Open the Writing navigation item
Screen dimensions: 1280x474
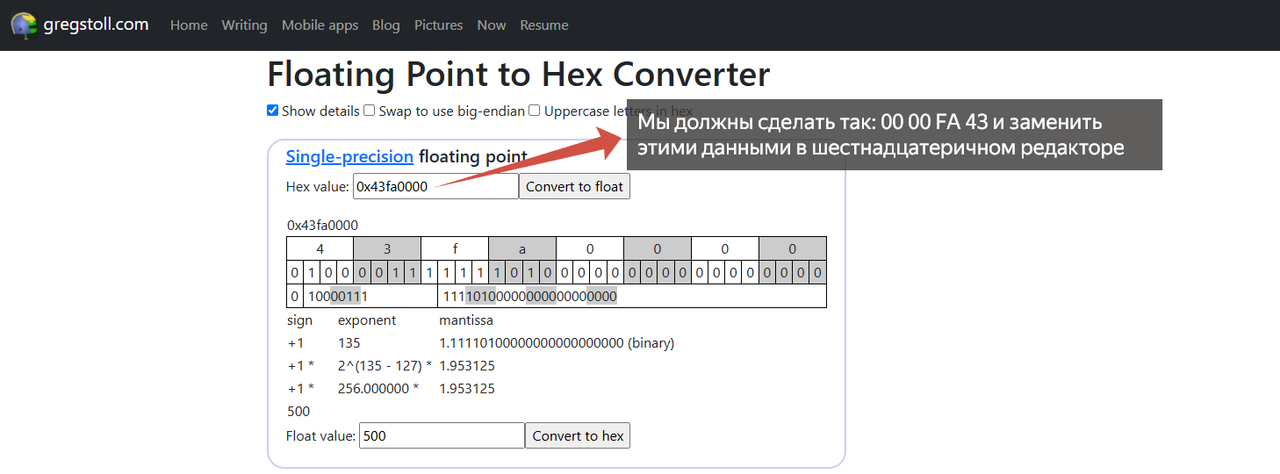point(244,25)
